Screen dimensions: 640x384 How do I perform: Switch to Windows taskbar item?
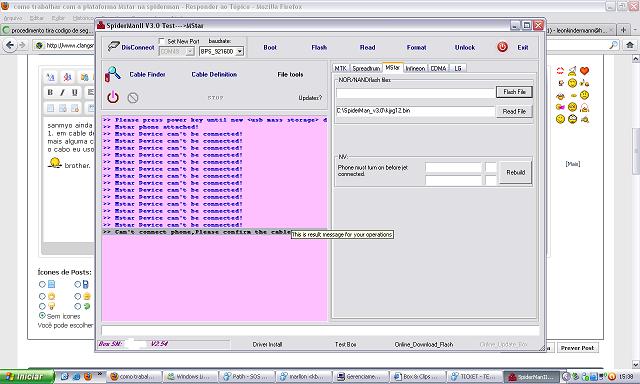click(190, 376)
